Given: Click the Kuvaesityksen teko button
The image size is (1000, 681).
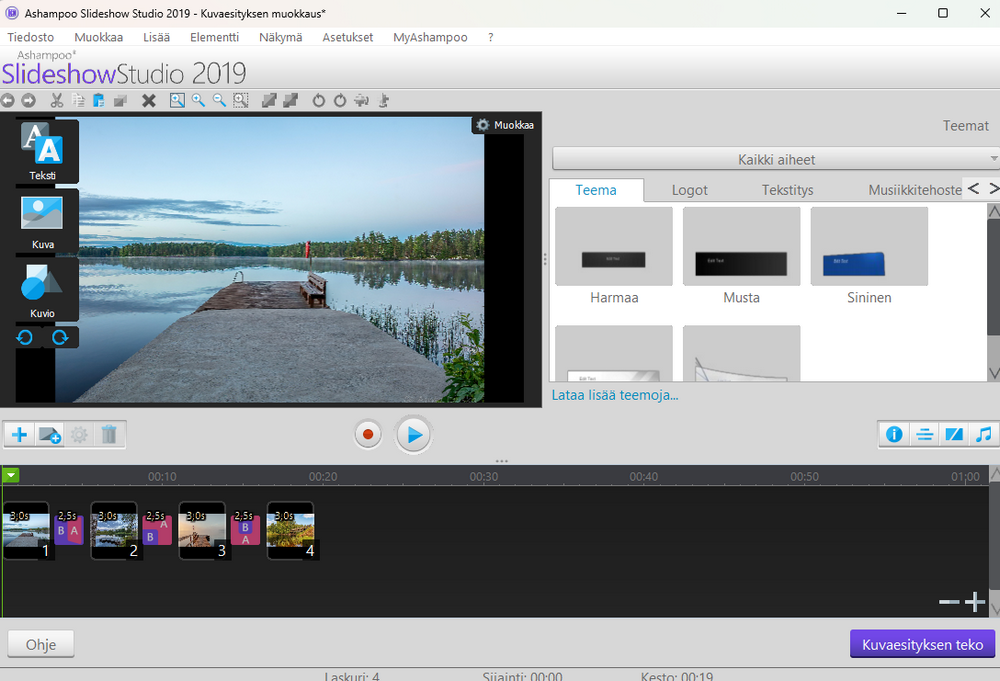Looking at the screenshot, I should [x=922, y=645].
